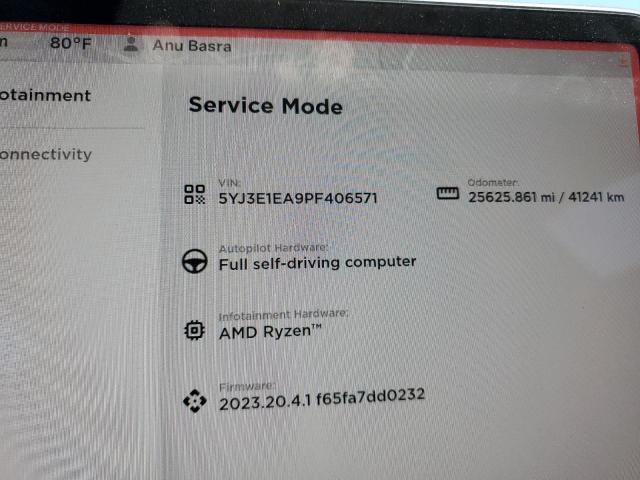
Task: Select the Connectivity sidebar item
Action: coord(46,155)
